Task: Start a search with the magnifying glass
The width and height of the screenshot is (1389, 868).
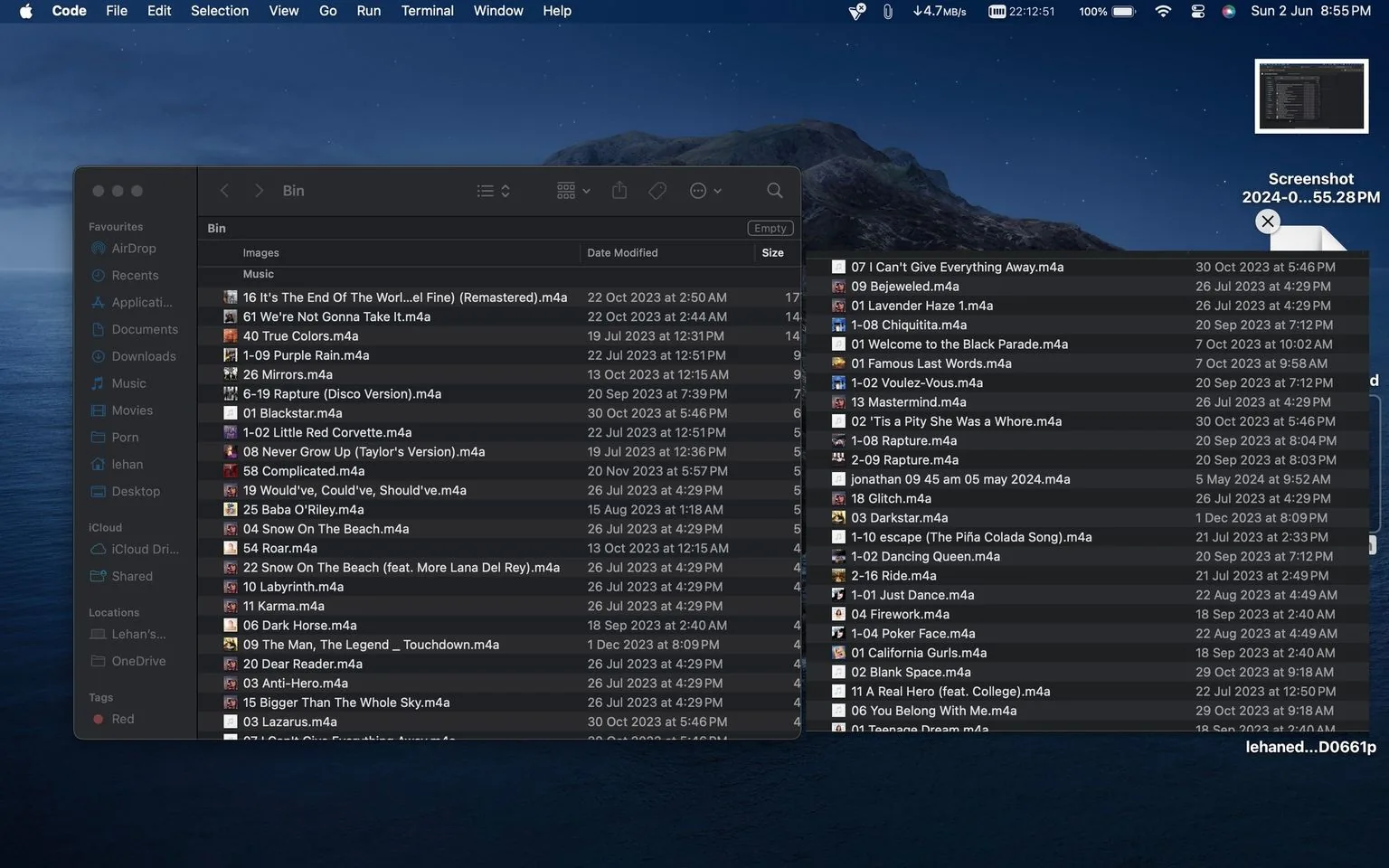Action: tap(774, 191)
